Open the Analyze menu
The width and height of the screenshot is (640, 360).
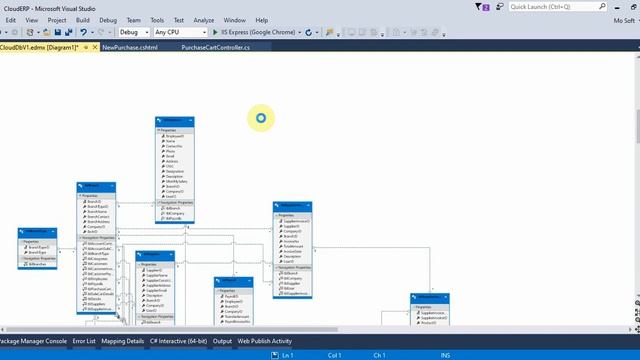(x=204, y=20)
